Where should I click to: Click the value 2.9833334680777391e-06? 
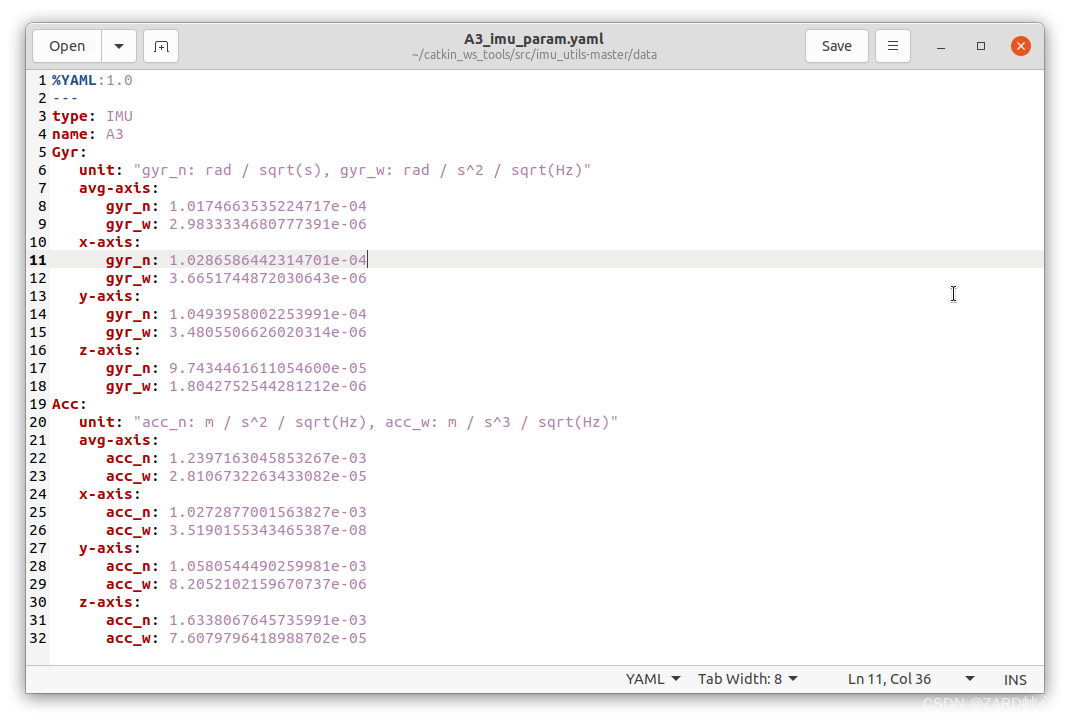268,225
